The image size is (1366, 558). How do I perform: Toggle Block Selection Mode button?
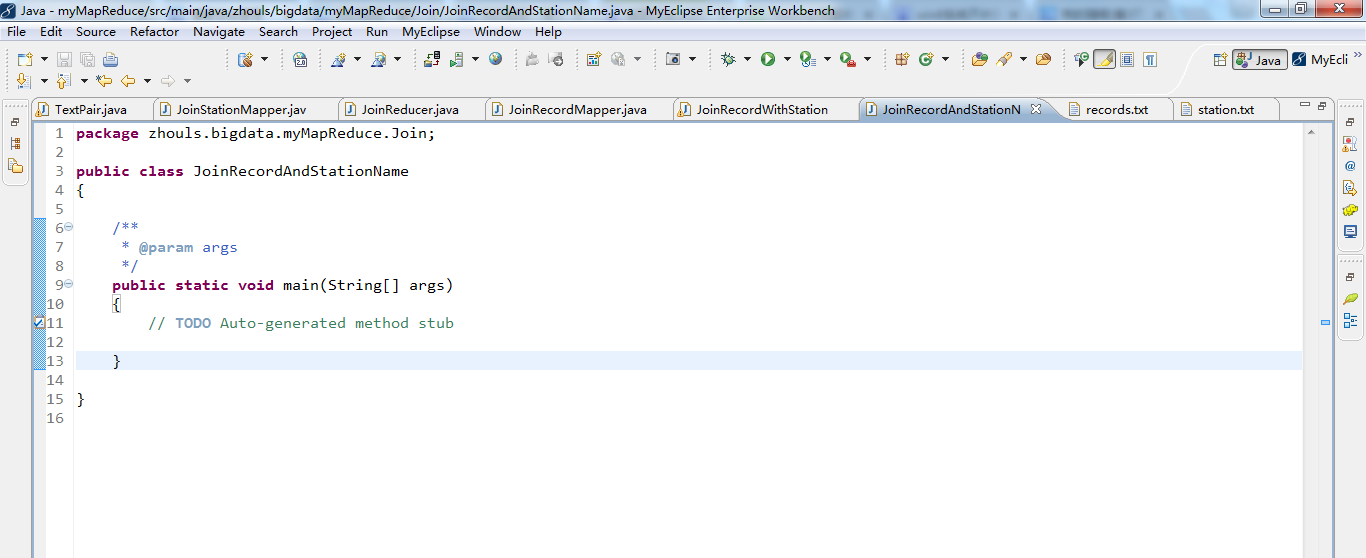[1127, 60]
